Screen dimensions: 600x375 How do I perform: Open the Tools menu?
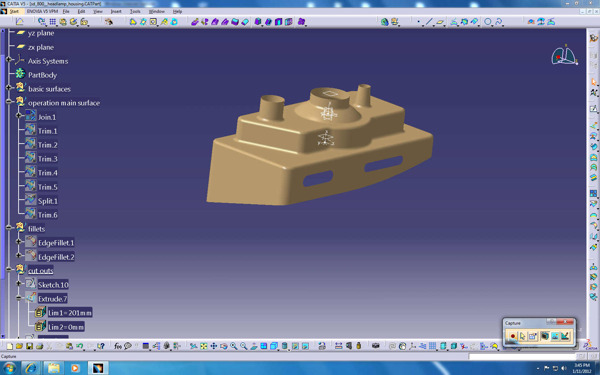135,11
